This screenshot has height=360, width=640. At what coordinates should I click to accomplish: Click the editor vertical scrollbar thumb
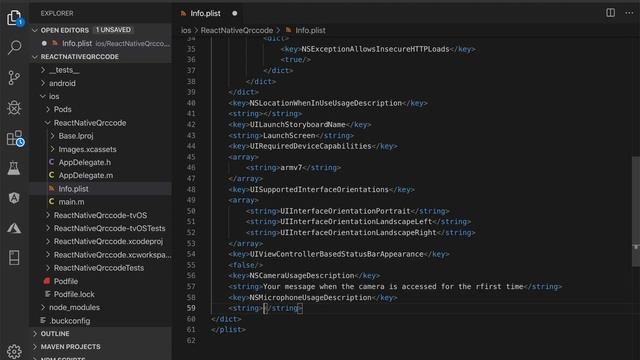[x=636, y=211]
